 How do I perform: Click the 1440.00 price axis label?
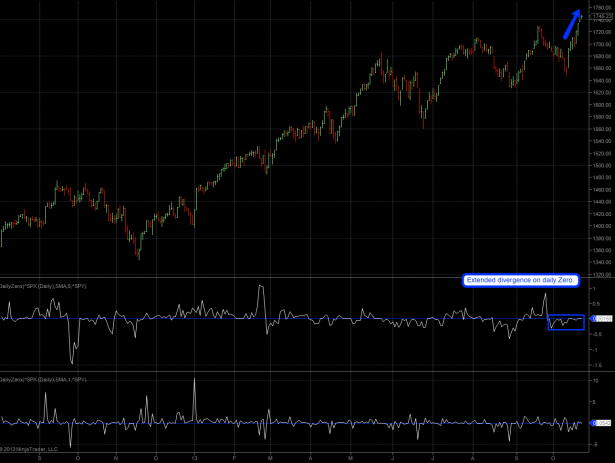602,202
